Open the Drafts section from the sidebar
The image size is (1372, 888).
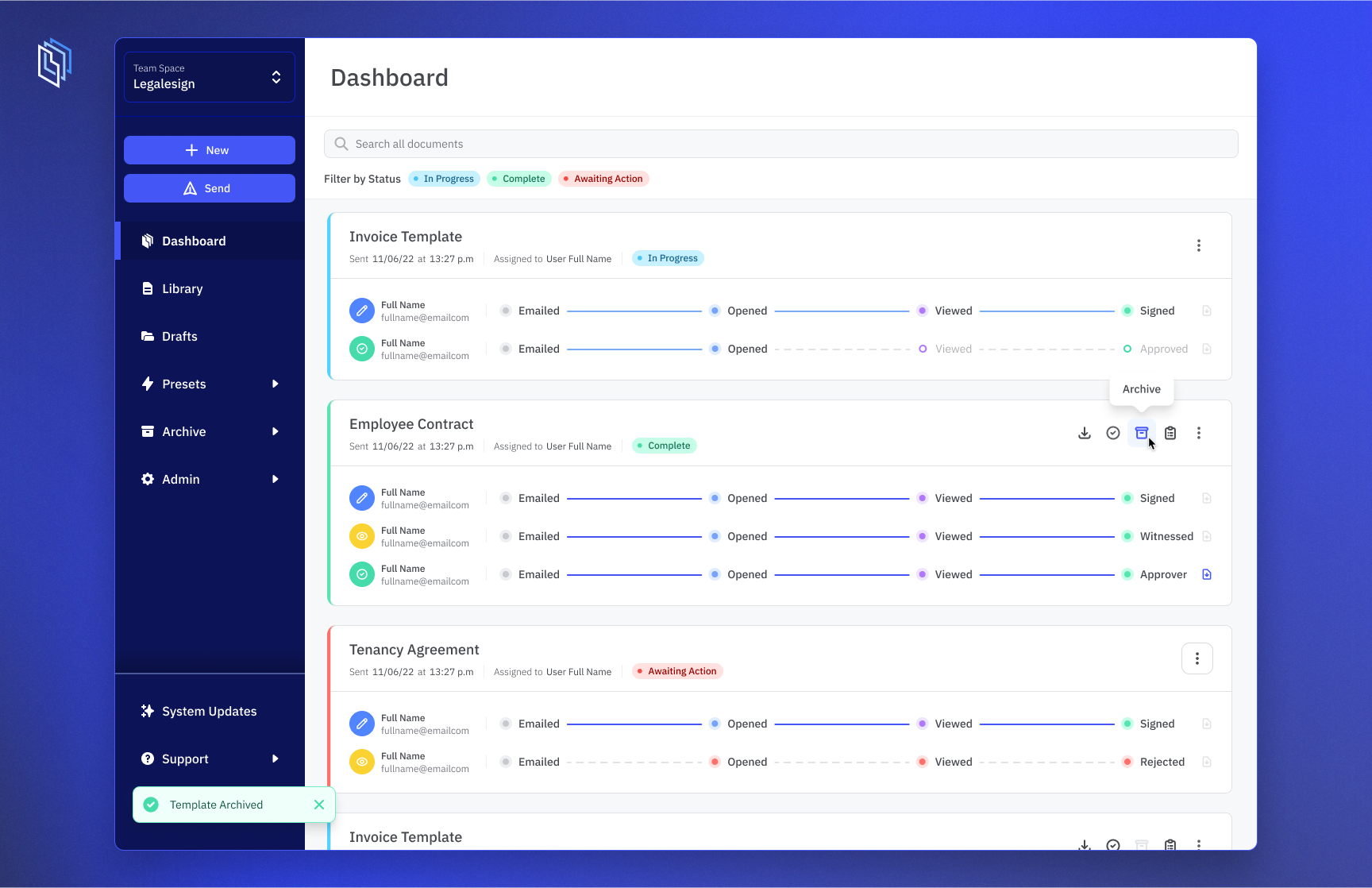(x=179, y=336)
